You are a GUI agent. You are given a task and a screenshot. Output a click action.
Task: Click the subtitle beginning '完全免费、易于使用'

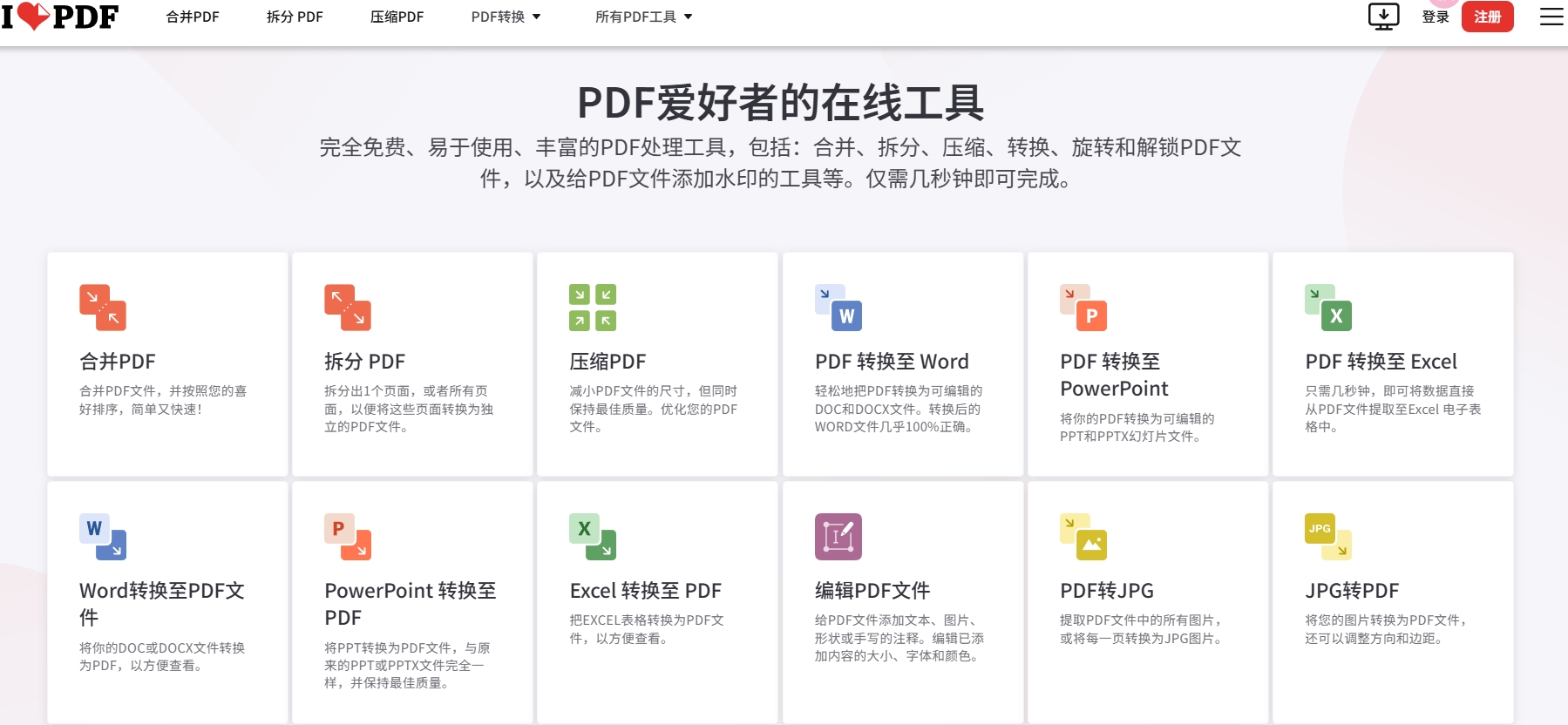[x=781, y=163]
